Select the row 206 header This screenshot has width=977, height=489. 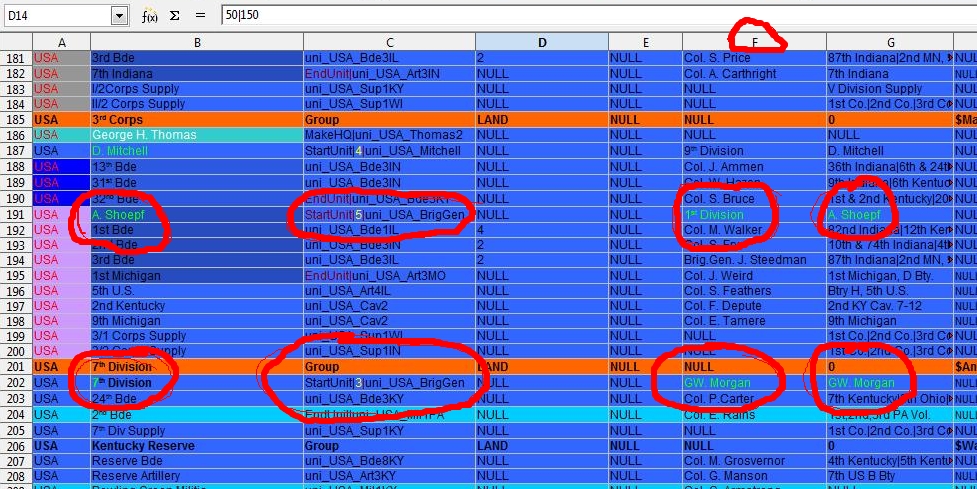click(x=16, y=445)
